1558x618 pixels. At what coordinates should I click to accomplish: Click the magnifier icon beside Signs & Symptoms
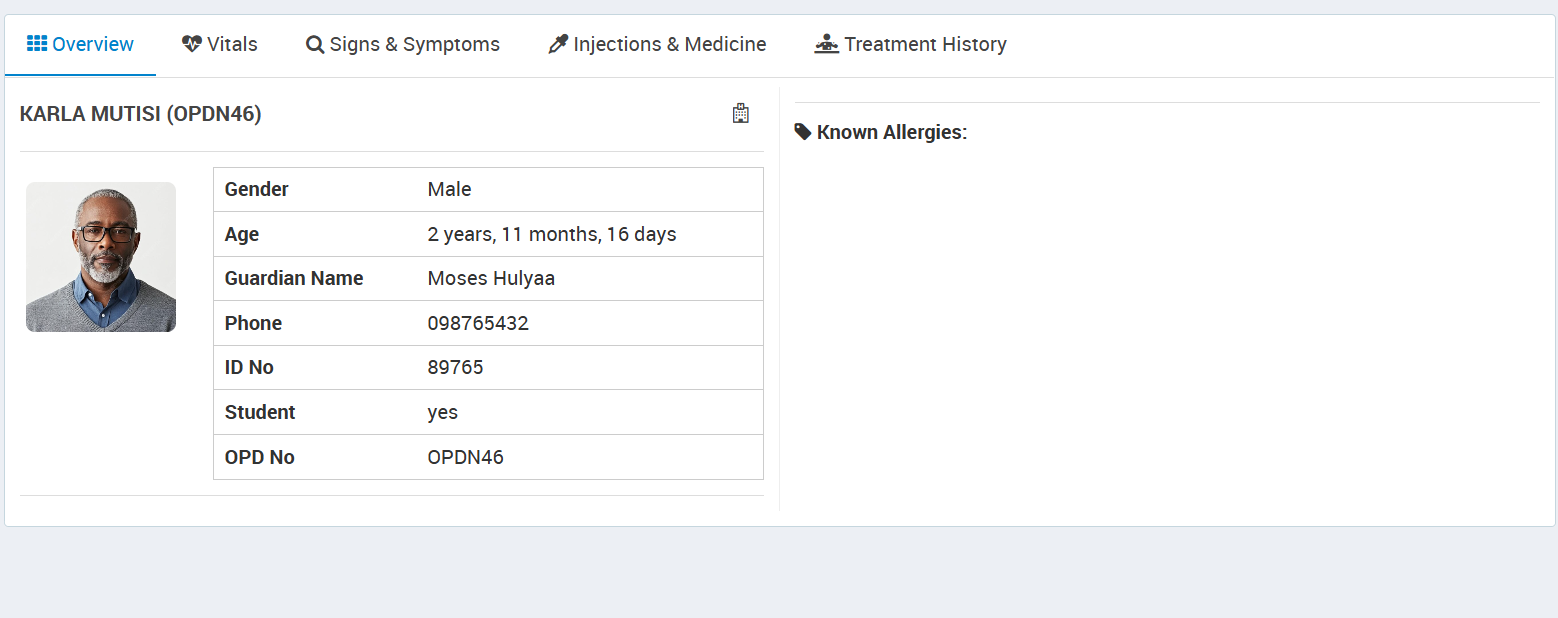(x=315, y=45)
